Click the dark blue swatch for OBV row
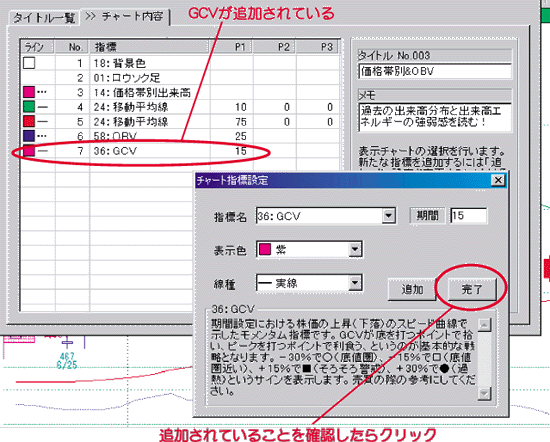 click(29, 136)
